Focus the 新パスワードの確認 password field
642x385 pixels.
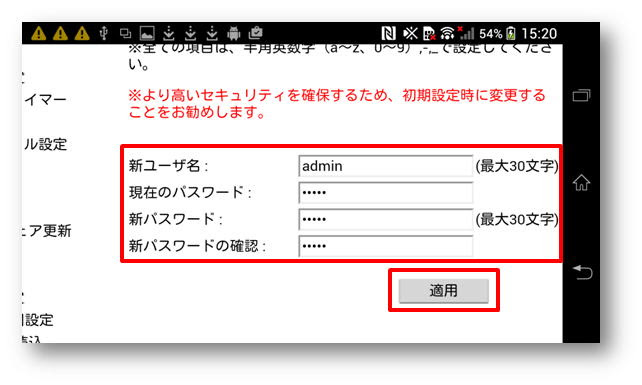click(386, 246)
